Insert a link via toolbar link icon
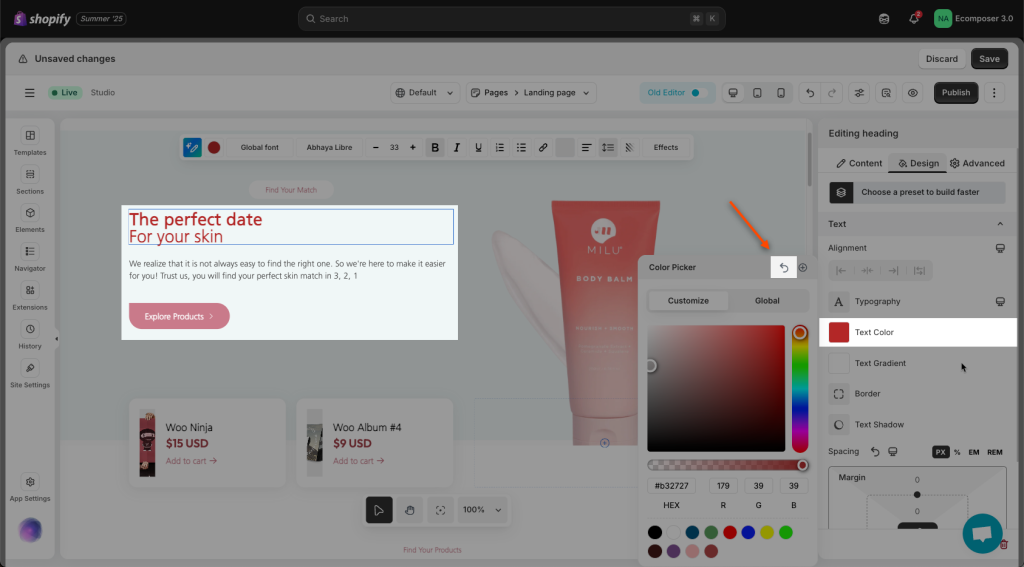This screenshot has height=567, width=1024. (543, 148)
